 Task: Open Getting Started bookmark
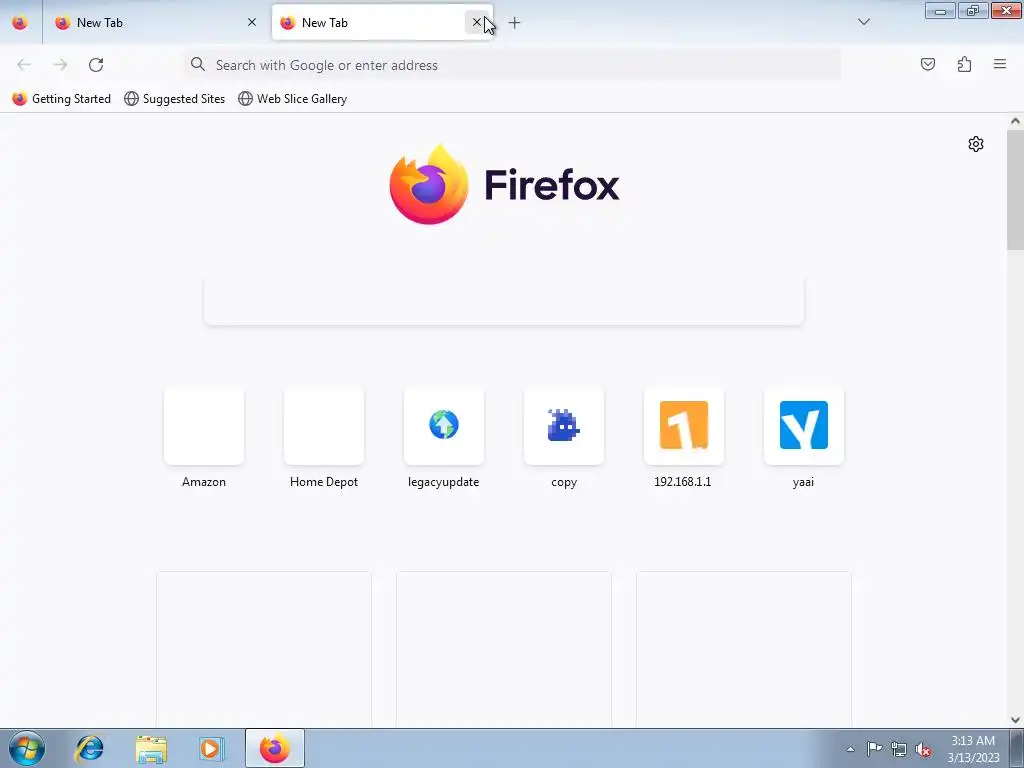point(62,99)
